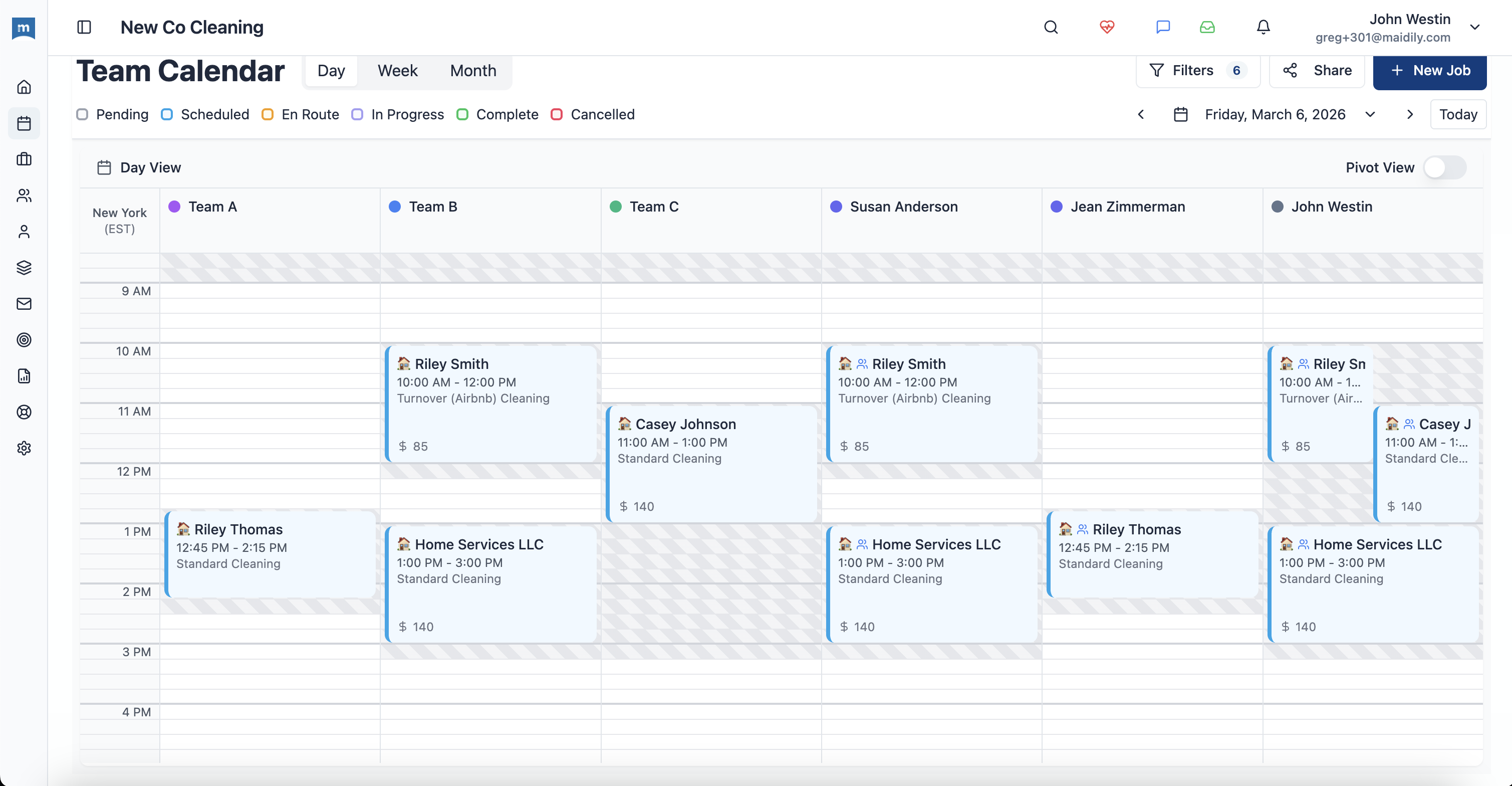1512x786 pixels.
Task: Open the Customers people icon in sidebar
Action: 24,195
